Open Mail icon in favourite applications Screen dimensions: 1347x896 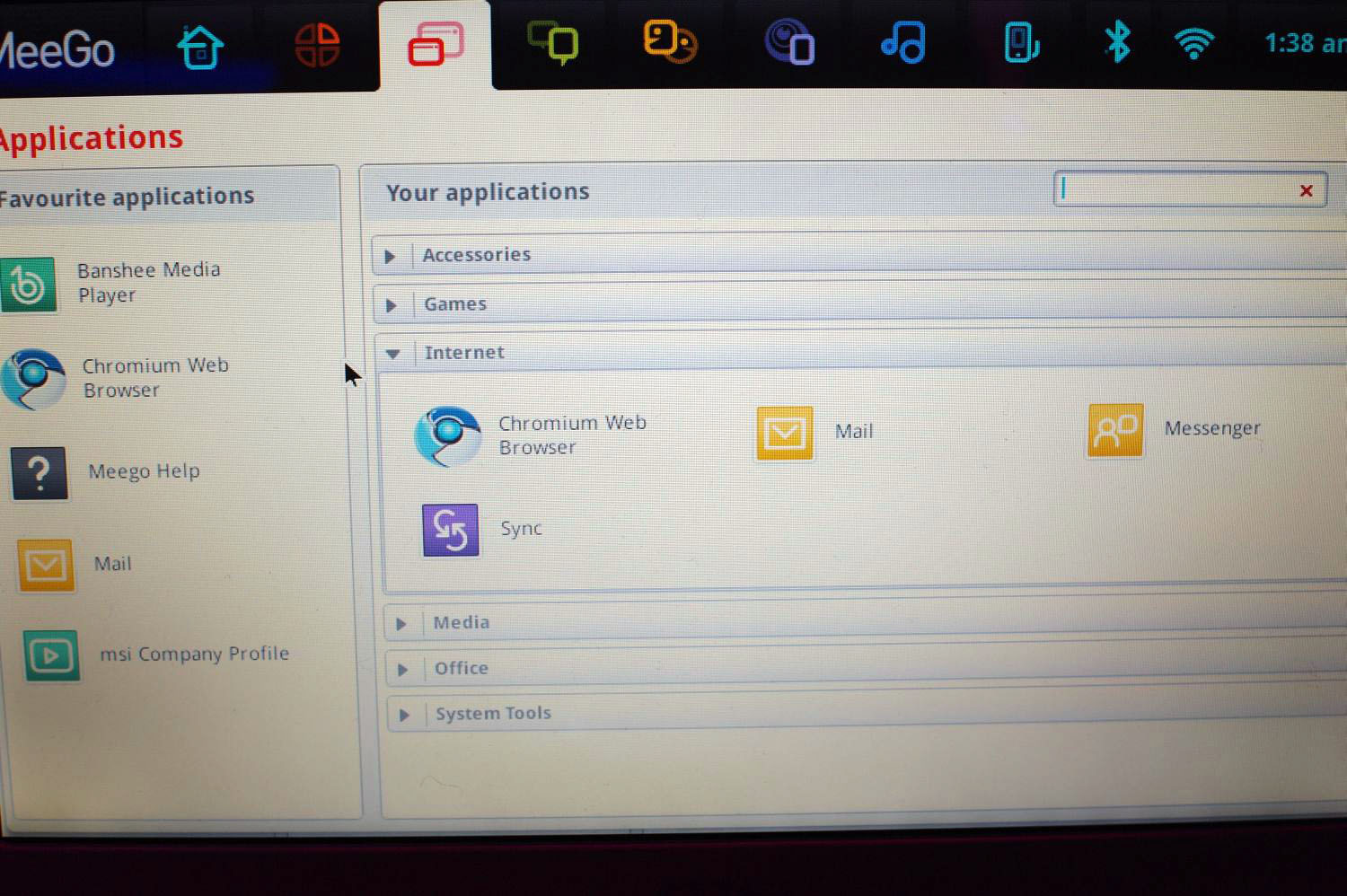[x=46, y=565]
